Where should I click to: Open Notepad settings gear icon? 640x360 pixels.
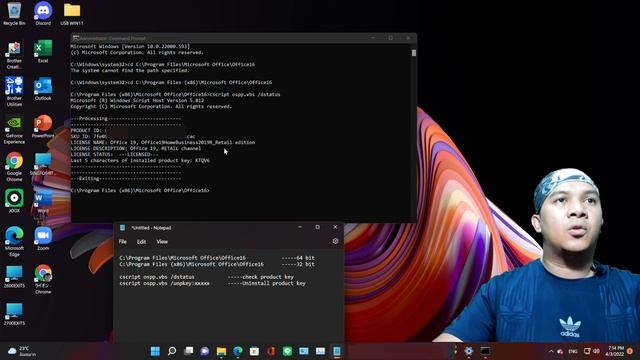pos(336,241)
